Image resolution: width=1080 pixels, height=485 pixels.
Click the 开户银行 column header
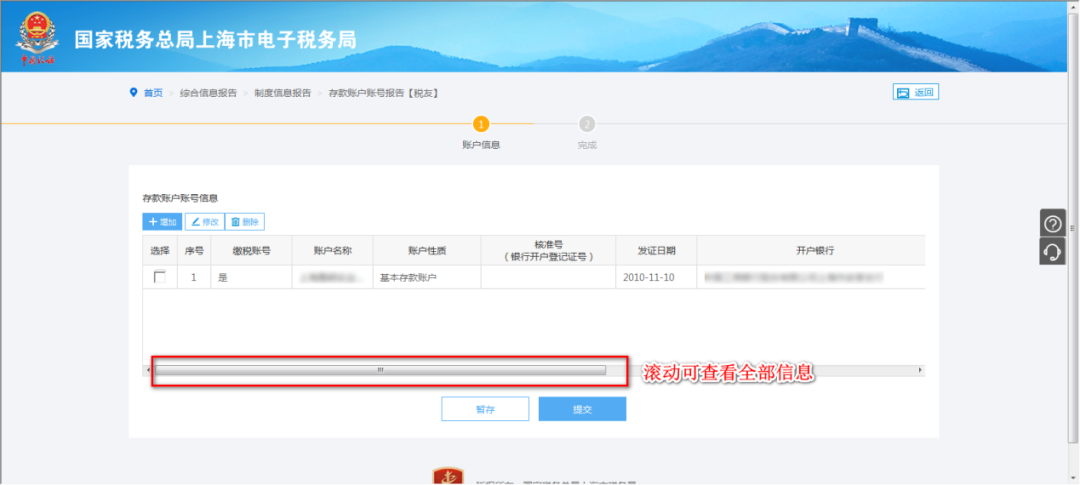[815, 250]
